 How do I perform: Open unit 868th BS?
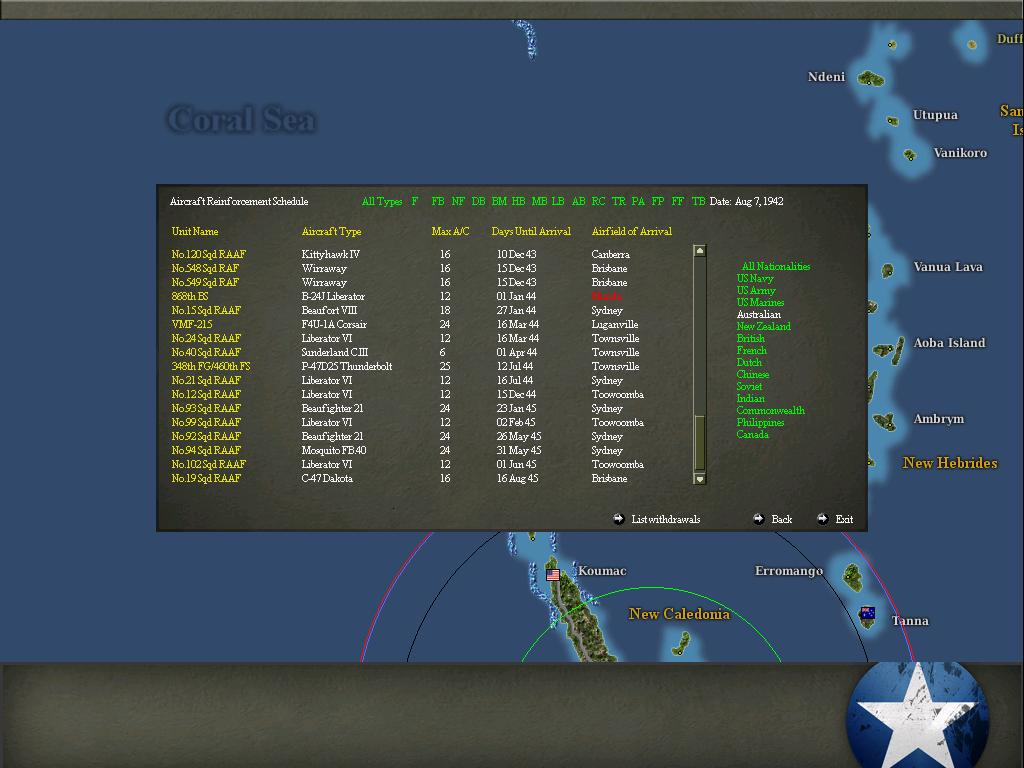pyautogui.click(x=189, y=296)
